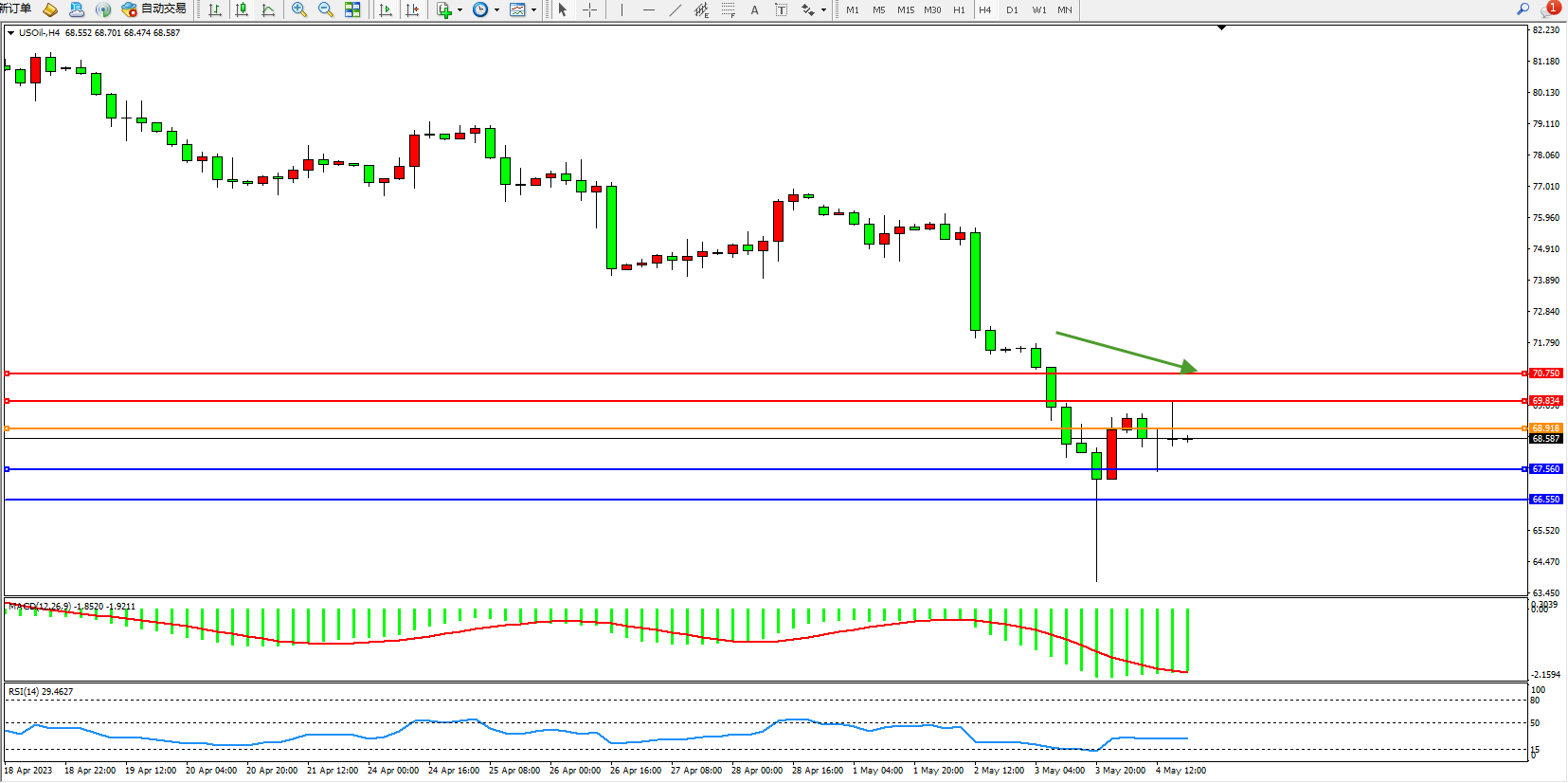The height and width of the screenshot is (783, 1568).
Task: Switch chart to line chart mode
Action: 269,9
